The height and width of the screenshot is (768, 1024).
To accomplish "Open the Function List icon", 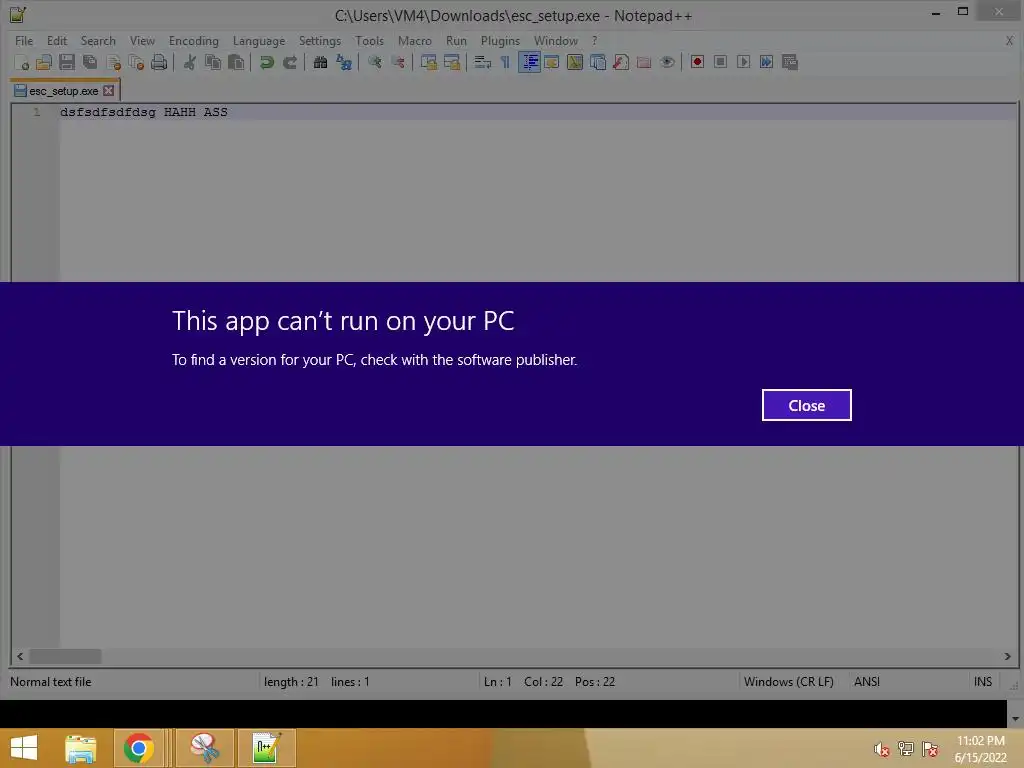I will pyautogui.click(x=621, y=62).
